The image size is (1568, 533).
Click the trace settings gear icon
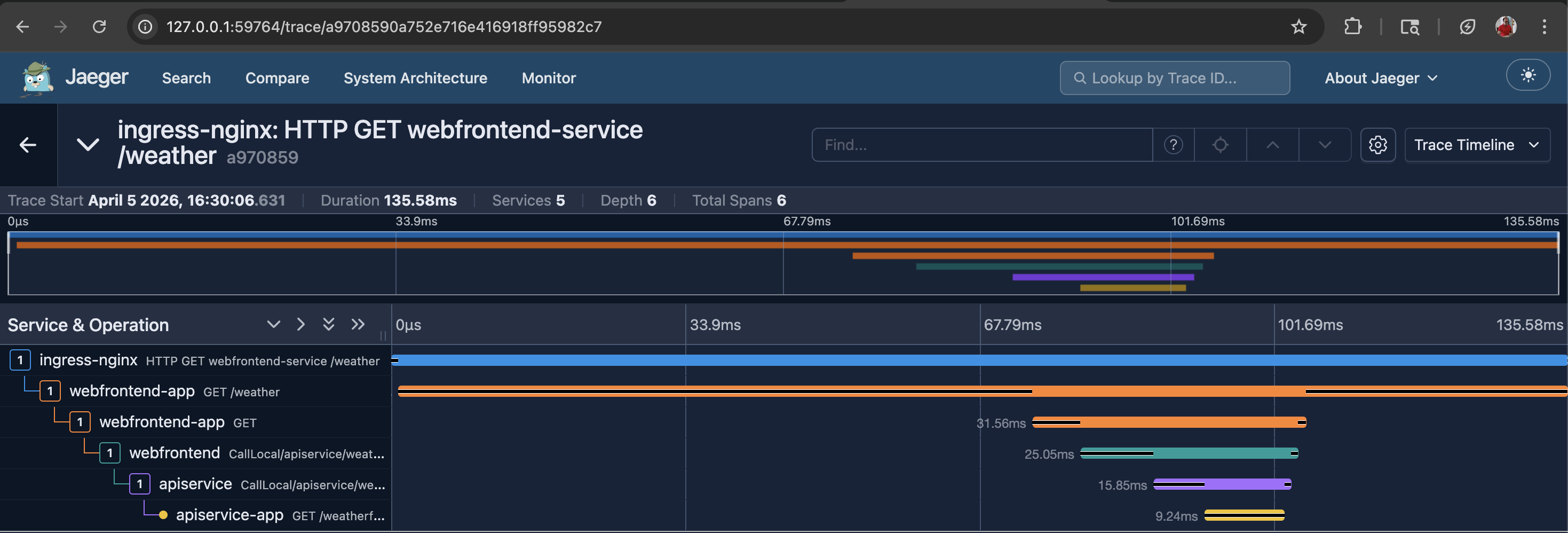click(x=1377, y=145)
